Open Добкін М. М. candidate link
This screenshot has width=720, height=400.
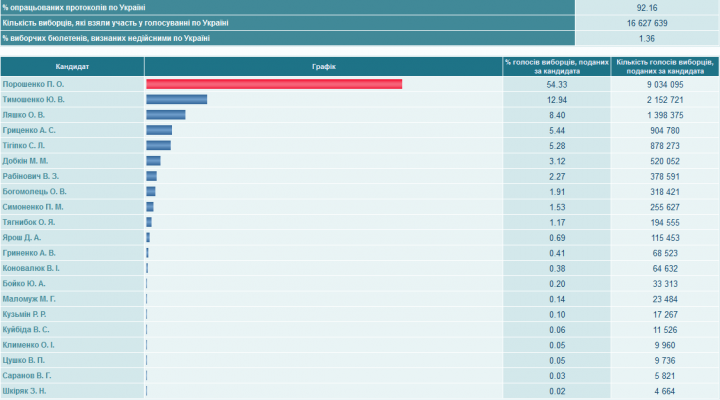click(x=26, y=161)
